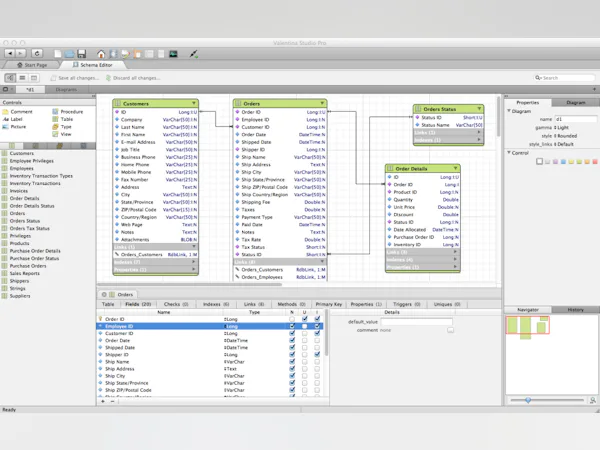Click the home icon in the toolbar

101,54
